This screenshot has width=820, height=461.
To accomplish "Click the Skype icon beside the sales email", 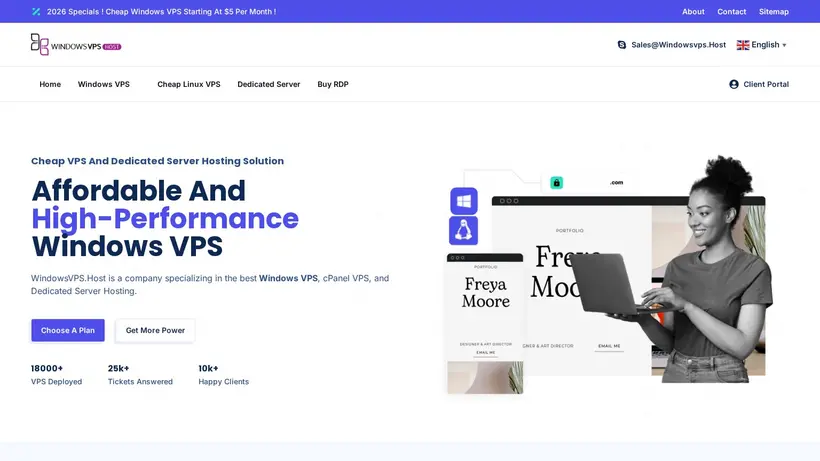I will point(621,45).
